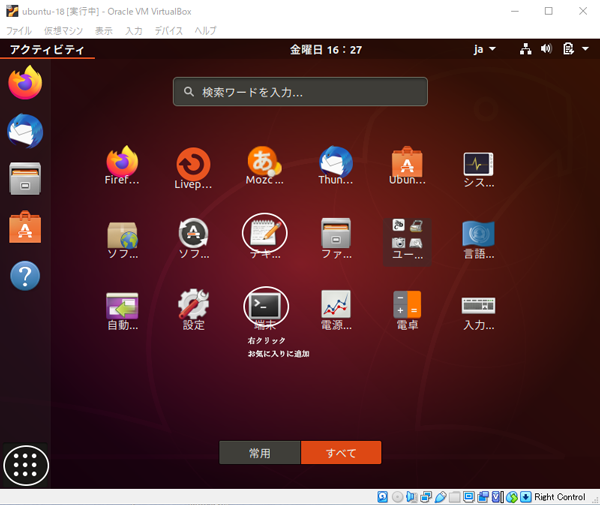Launch the Text Editor app
The width and height of the screenshot is (600, 505).
click(x=264, y=236)
